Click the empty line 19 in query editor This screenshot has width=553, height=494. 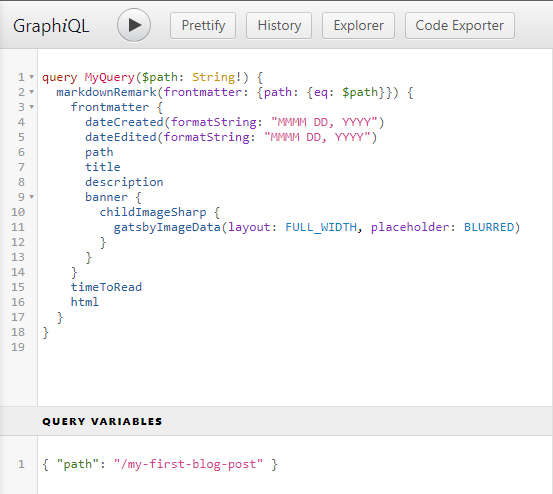[295, 347]
